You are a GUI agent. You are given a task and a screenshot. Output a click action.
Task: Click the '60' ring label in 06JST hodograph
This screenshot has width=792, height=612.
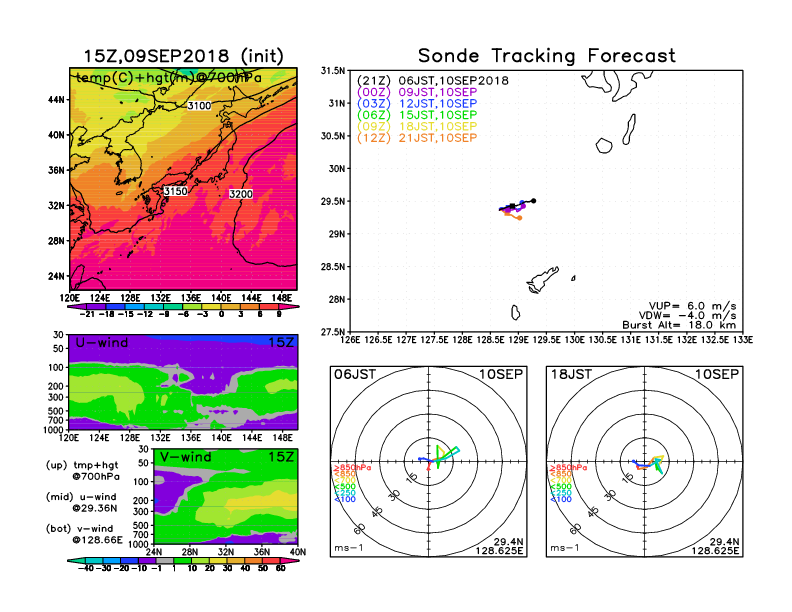tap(360, 528)
